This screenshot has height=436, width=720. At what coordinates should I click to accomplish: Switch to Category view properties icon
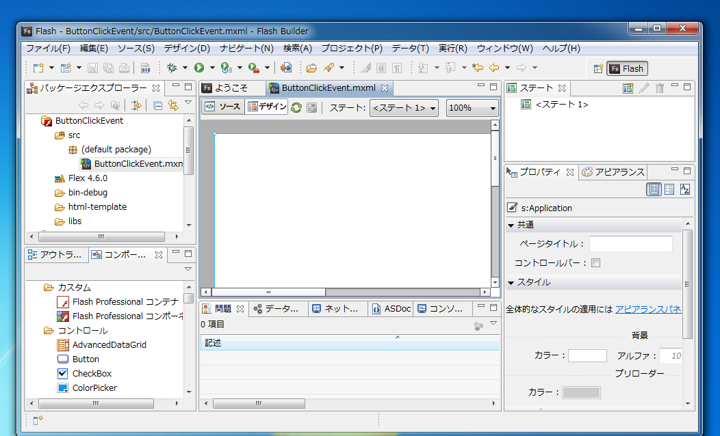(669, 189)
